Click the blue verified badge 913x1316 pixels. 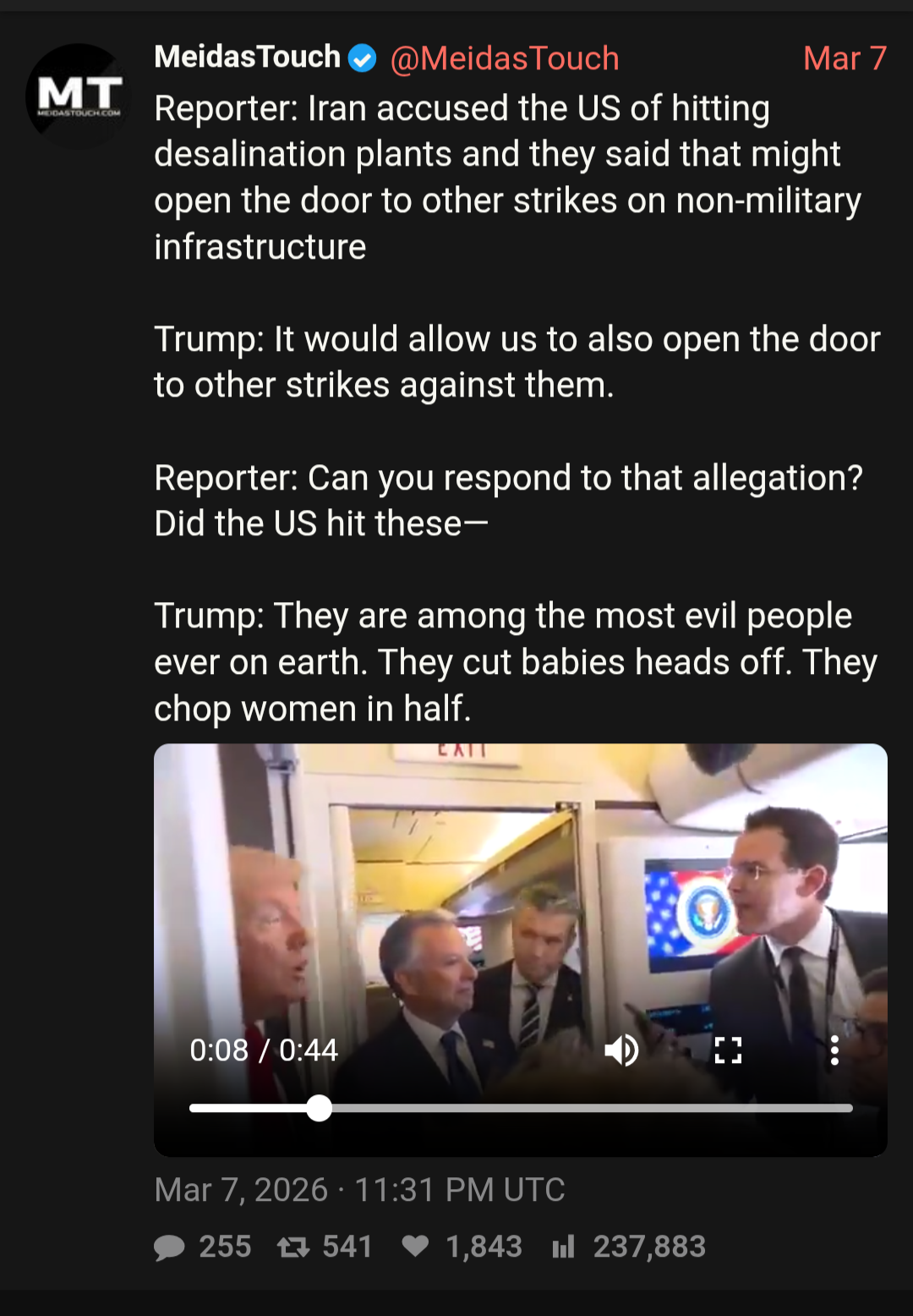tap(363, 58)
